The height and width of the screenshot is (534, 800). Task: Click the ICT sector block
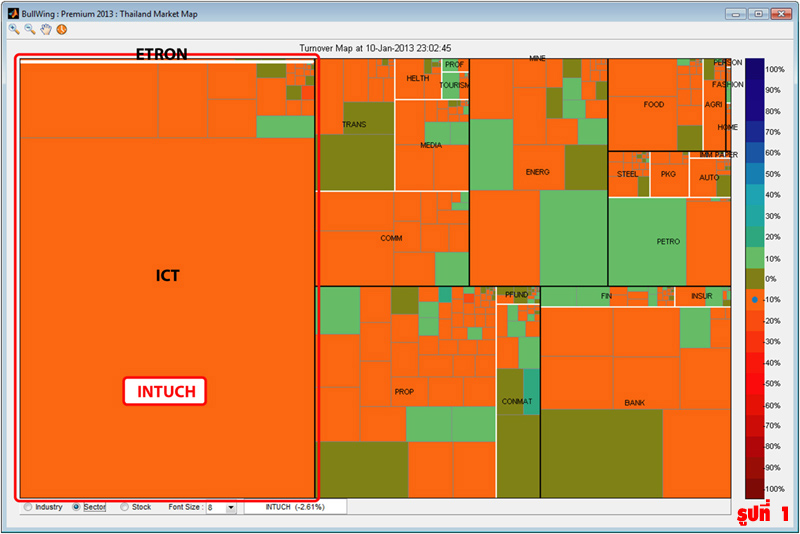tap(167, 276)
